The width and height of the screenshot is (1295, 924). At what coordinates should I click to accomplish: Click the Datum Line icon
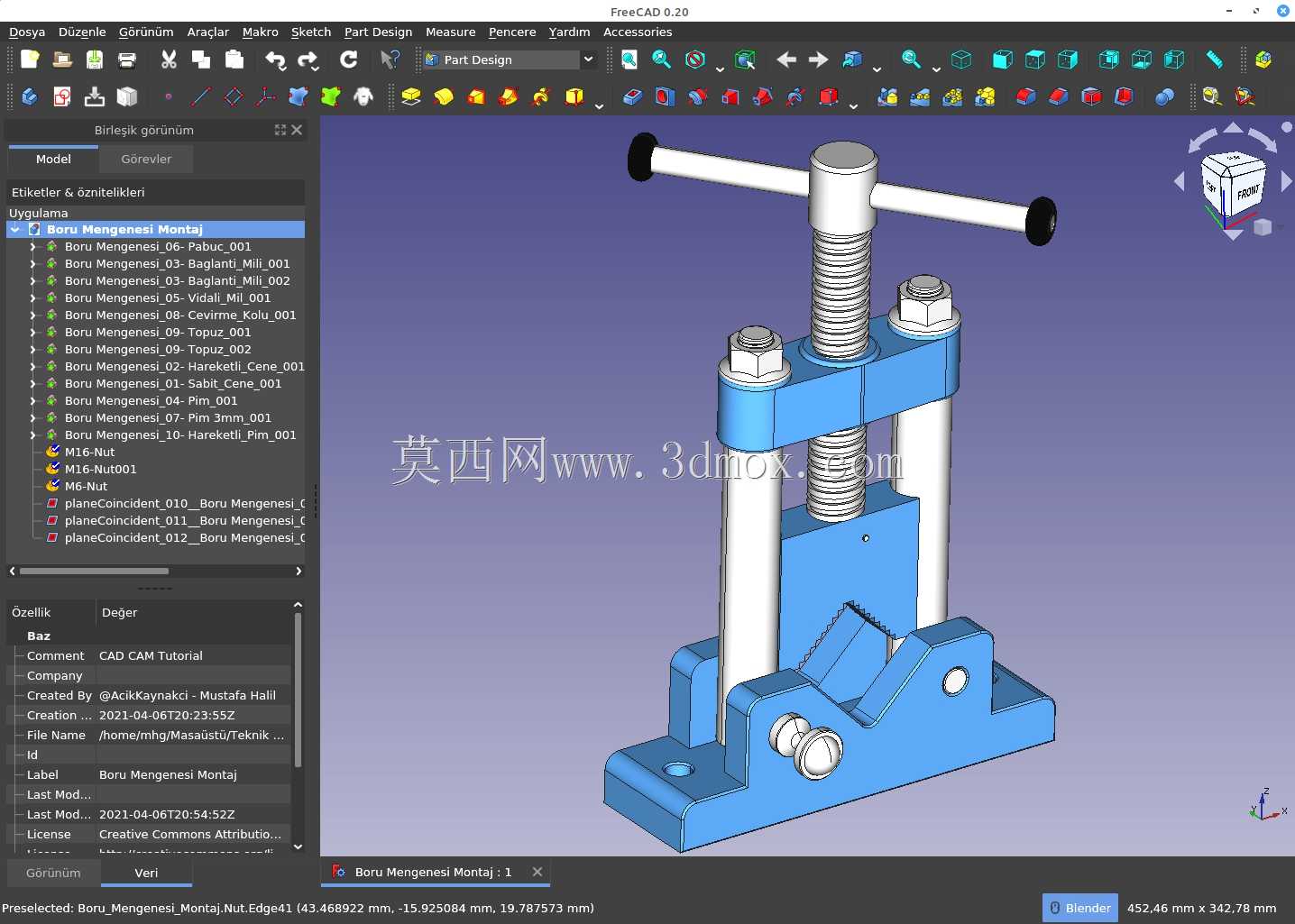tap(201, 96)
